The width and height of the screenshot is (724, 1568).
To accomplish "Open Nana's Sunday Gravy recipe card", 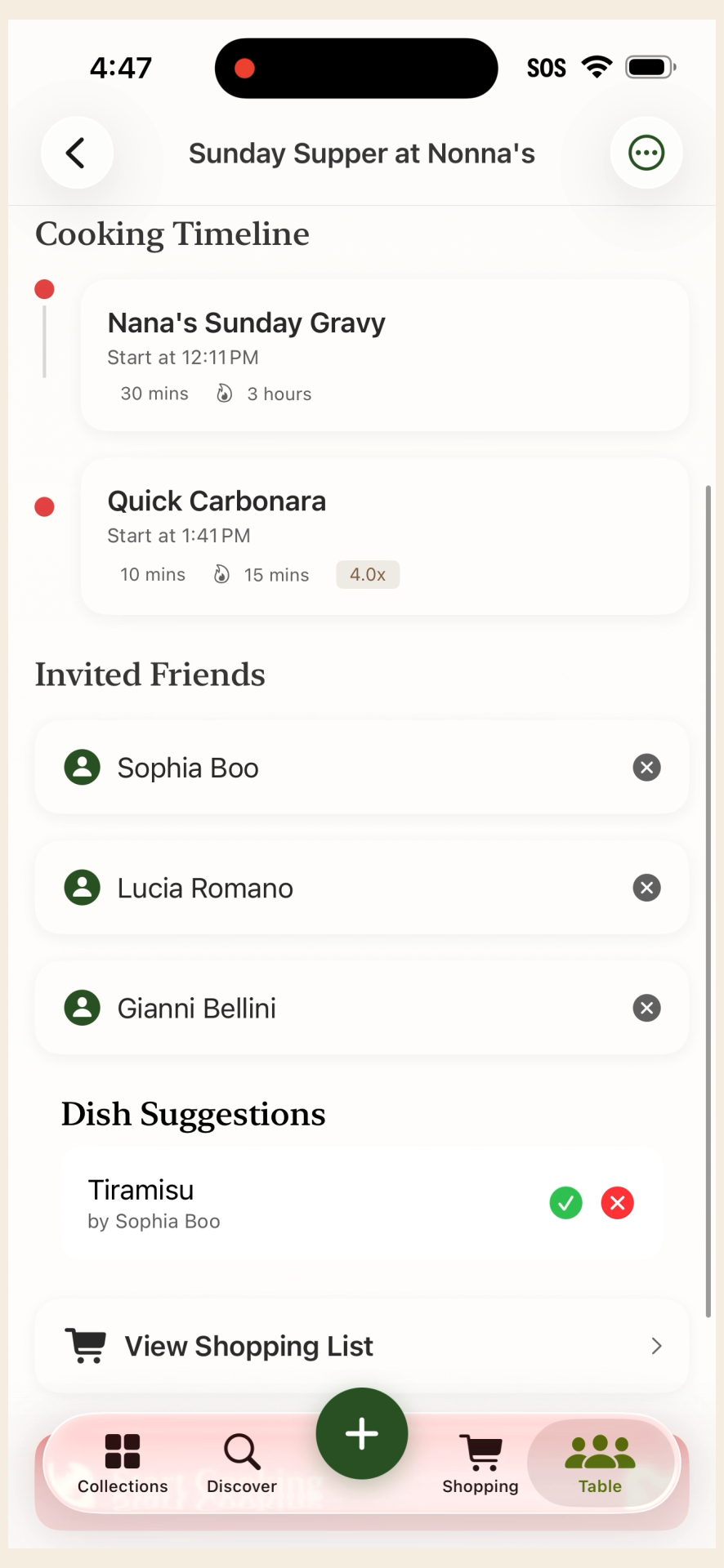I will 384,355.
